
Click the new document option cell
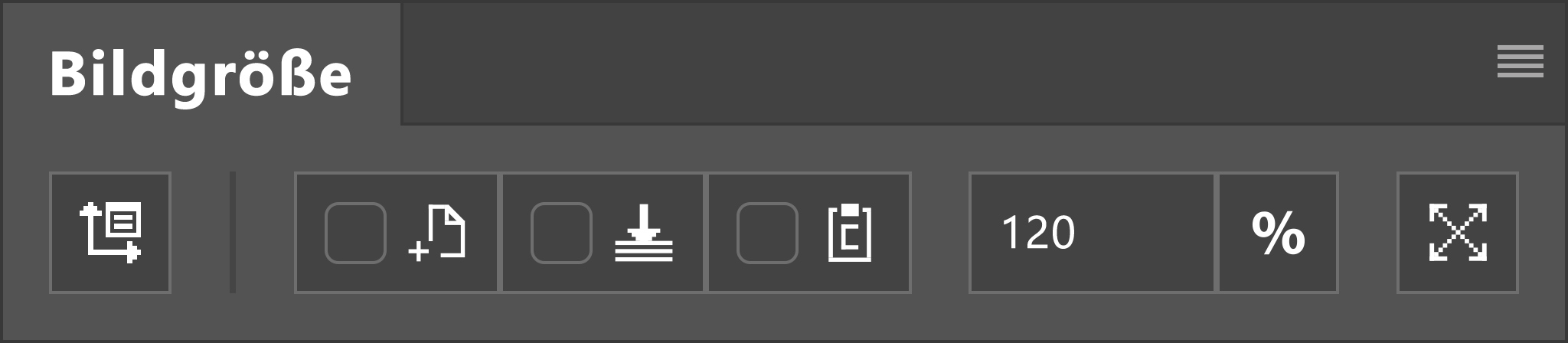pos(397,233)
